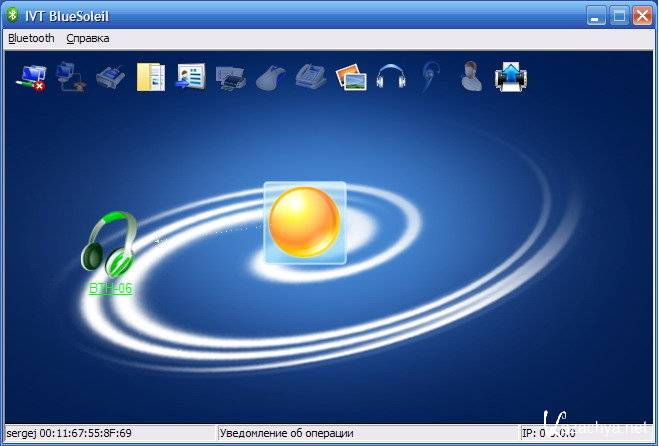Click the Serial Port service icon

[110, 77]
